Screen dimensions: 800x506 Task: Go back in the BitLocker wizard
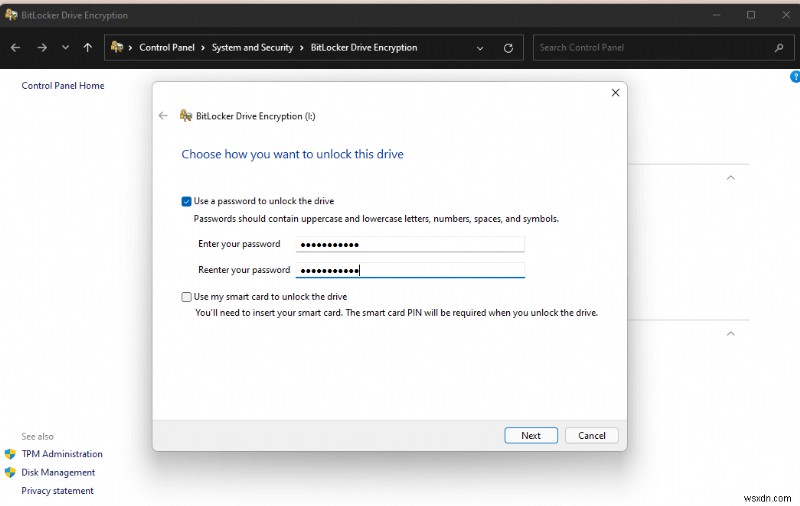[x=163, y=116]
